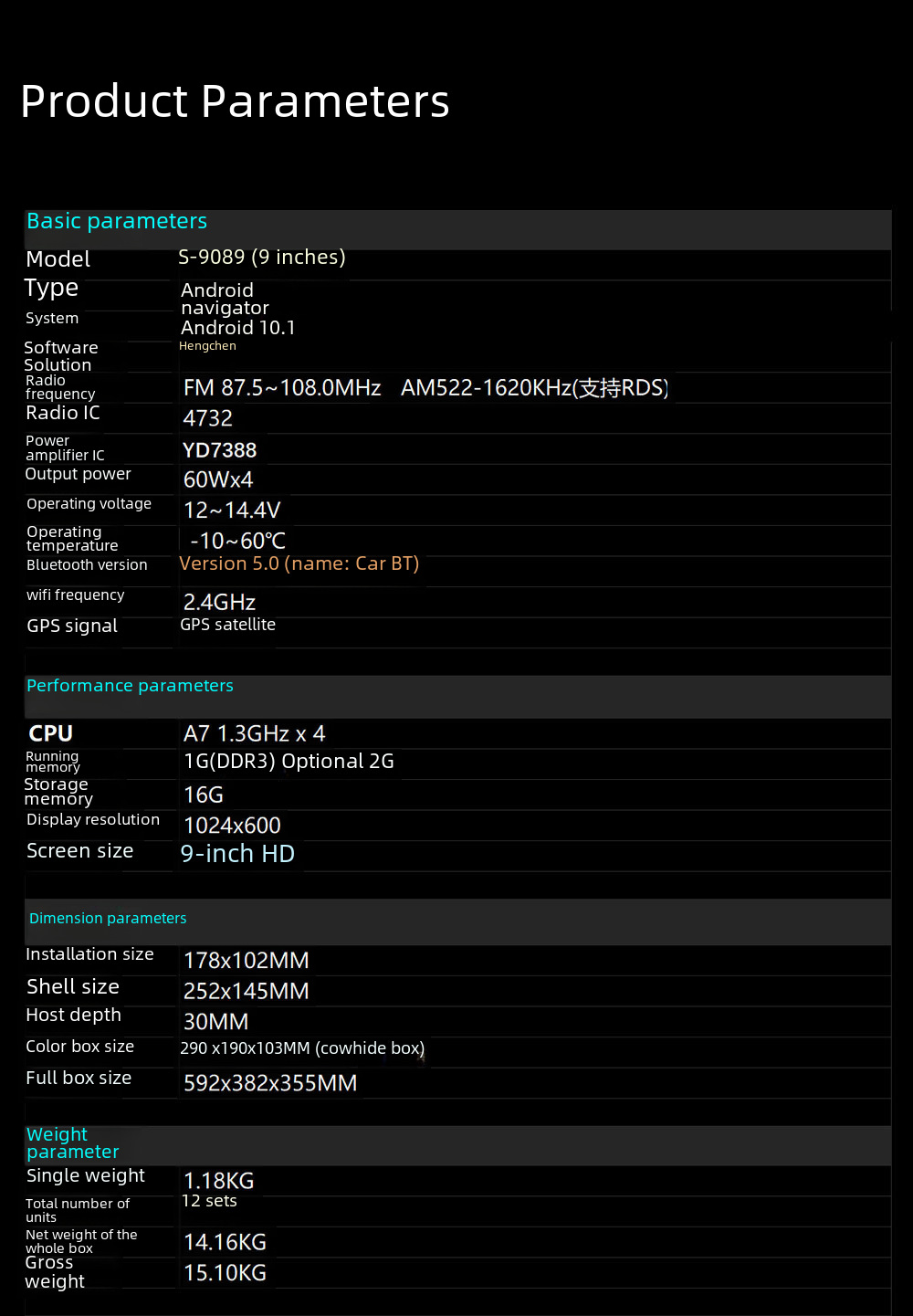Click the 'Model' row label
The image size is (913, 1316).
tap(58, 259)
